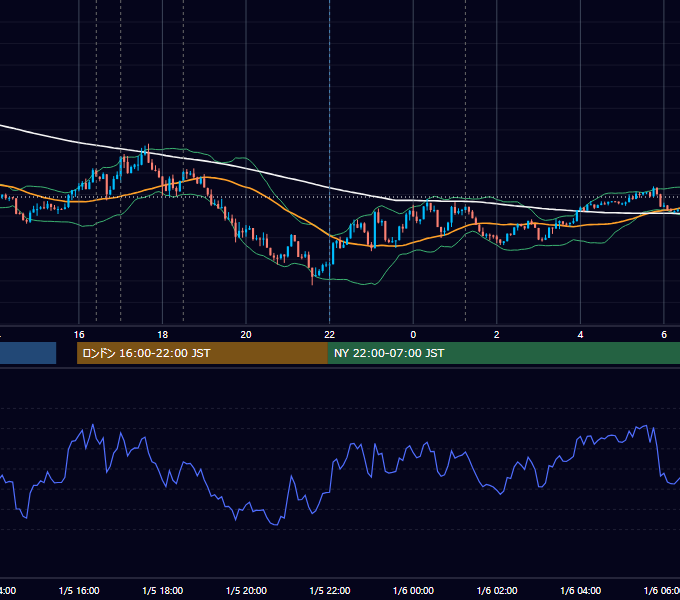Click the "1/6 02:00" date label
Viewport: 680px width, 600px height.
[497, 590]
